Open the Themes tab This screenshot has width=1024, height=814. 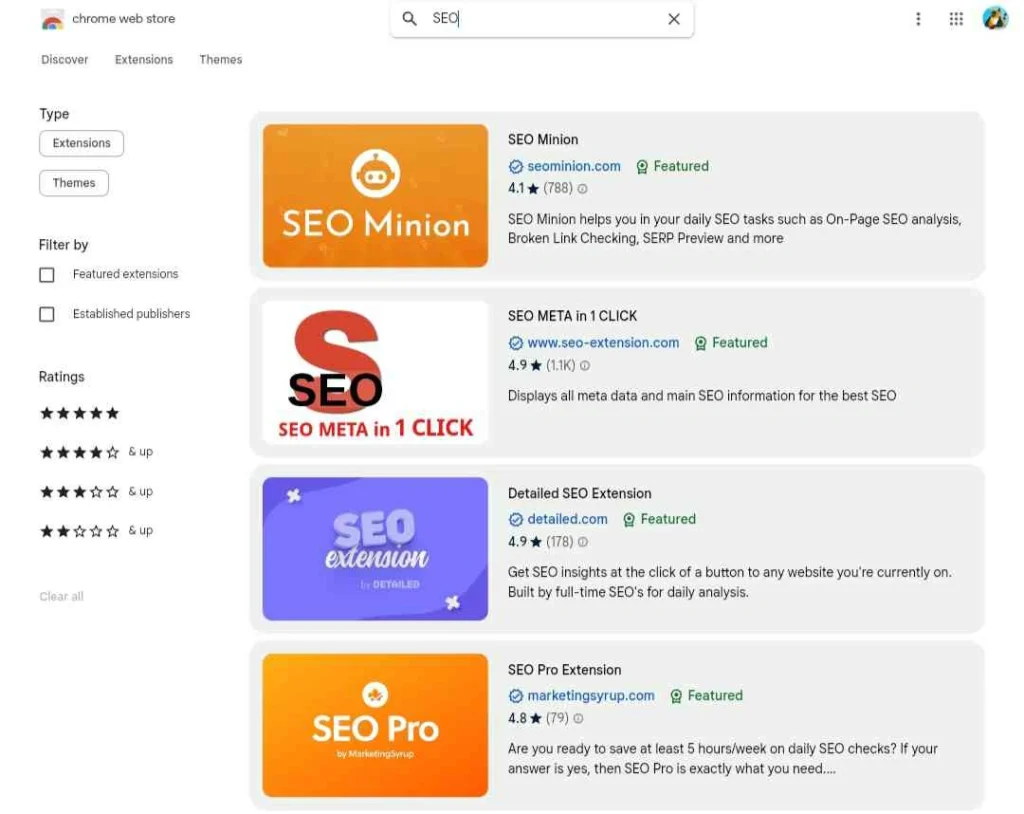[221, 59]
